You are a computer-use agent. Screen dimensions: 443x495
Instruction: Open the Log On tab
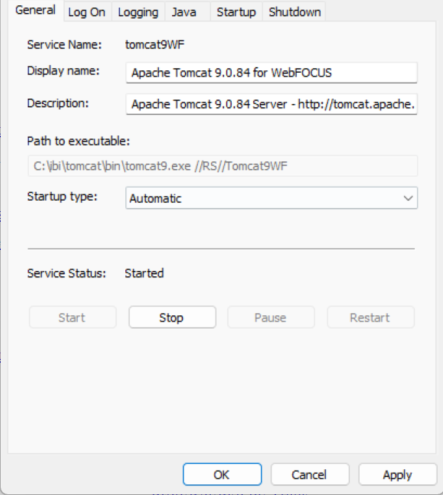(87, 12)
